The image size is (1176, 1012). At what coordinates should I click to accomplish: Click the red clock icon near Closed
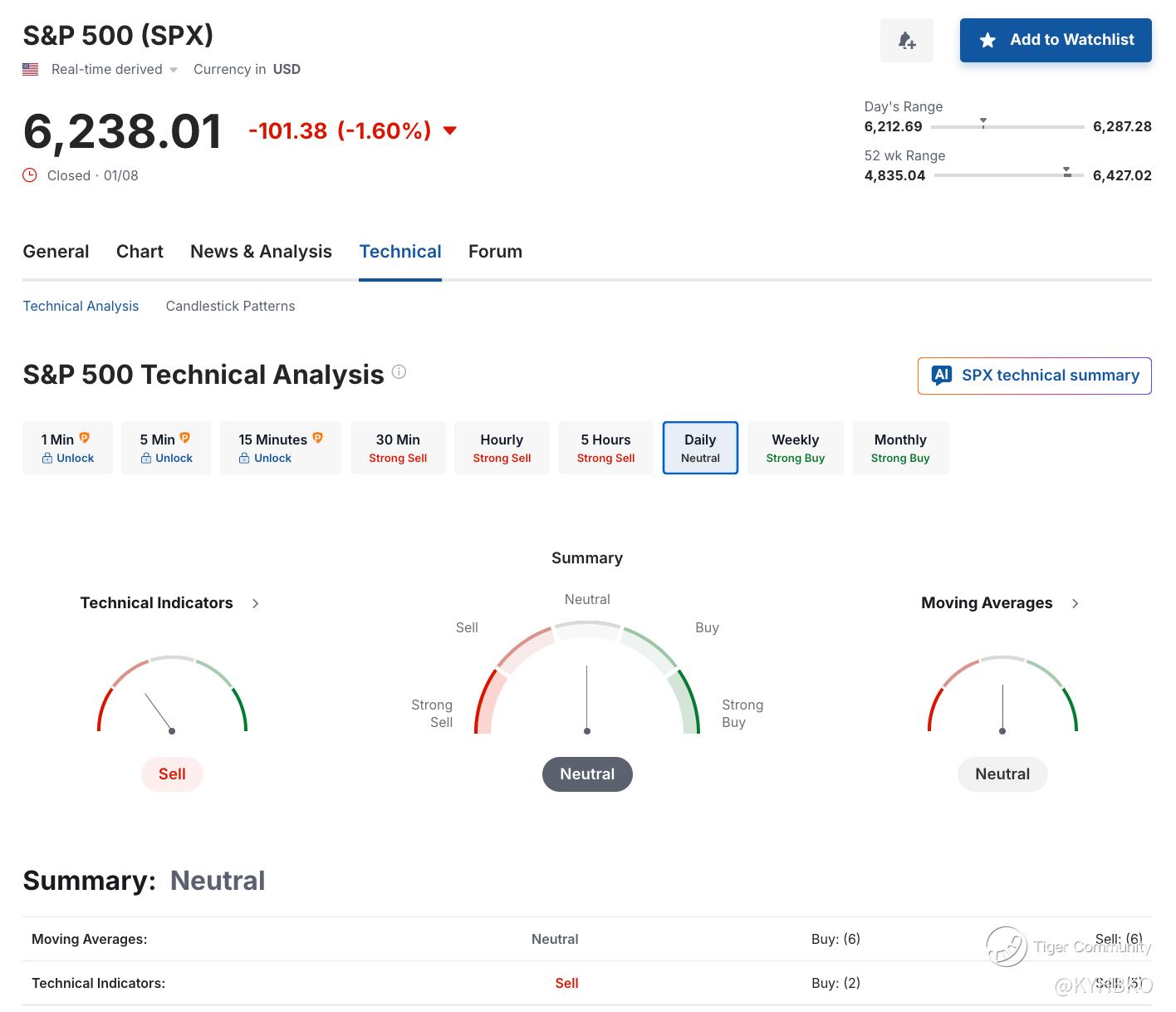(x=30, y=175)
